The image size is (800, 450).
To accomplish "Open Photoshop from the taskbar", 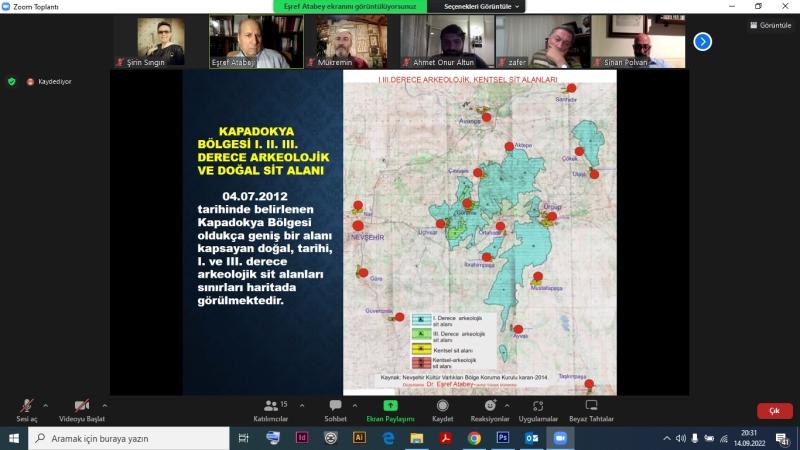I will [x=503, y=438].
